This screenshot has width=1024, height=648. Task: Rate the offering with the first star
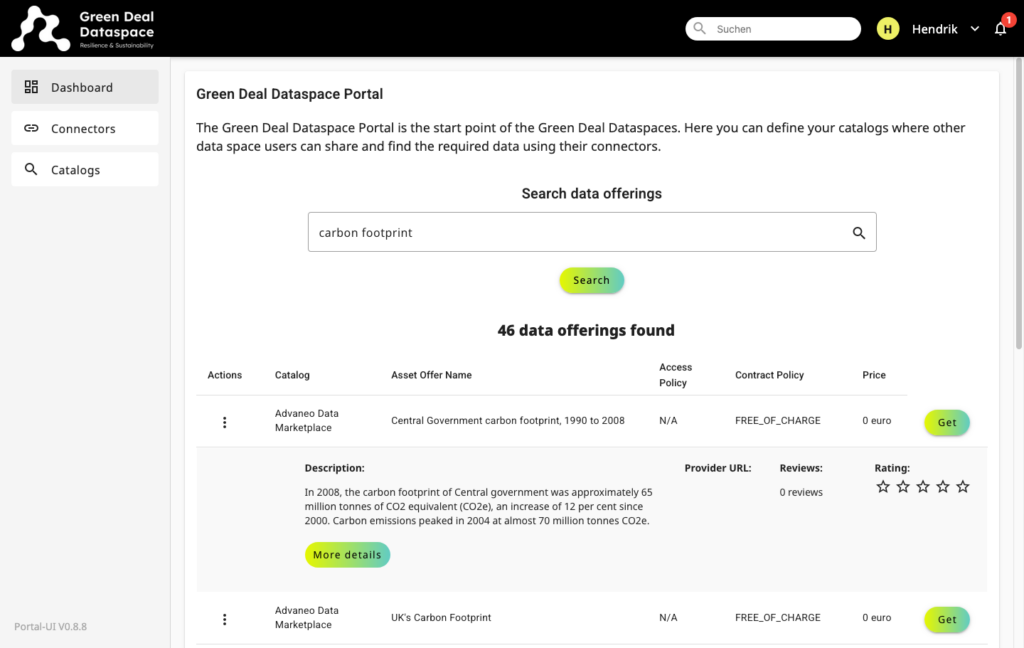click(883, 487)
